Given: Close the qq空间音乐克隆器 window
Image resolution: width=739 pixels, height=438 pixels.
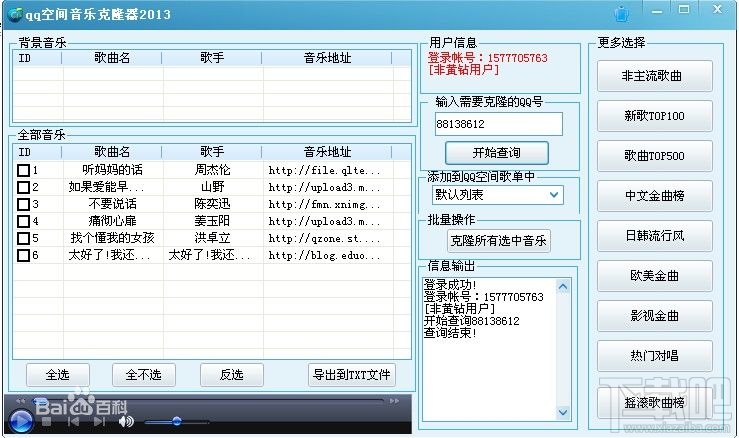Looking at the screenshot, I should pos(717,9).
